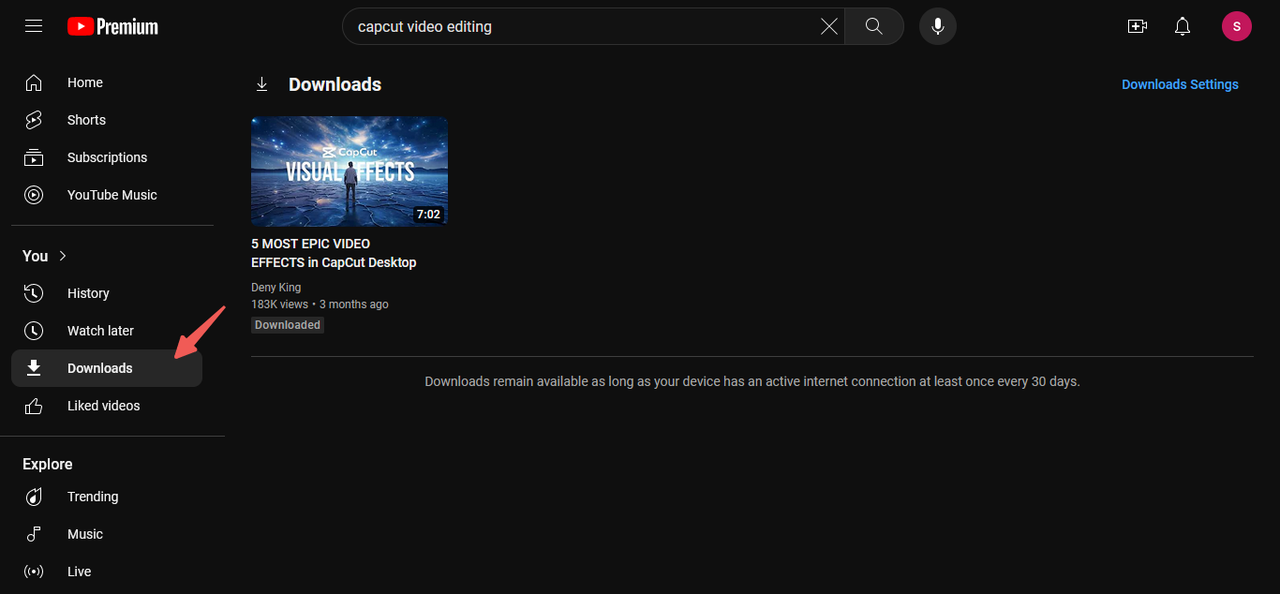Open the account avatar menu

point(1237,27)
